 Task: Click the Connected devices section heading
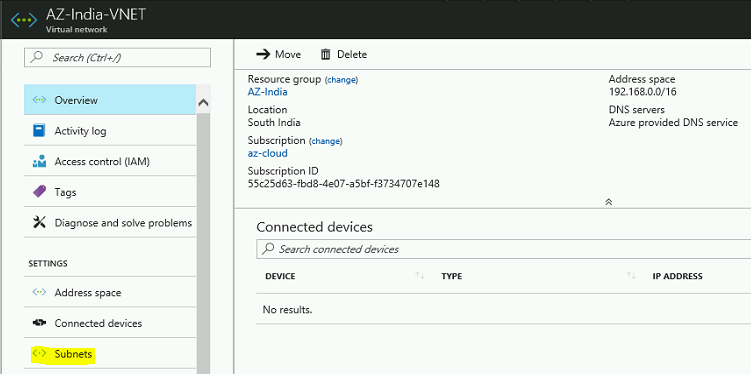click(314, 227)
